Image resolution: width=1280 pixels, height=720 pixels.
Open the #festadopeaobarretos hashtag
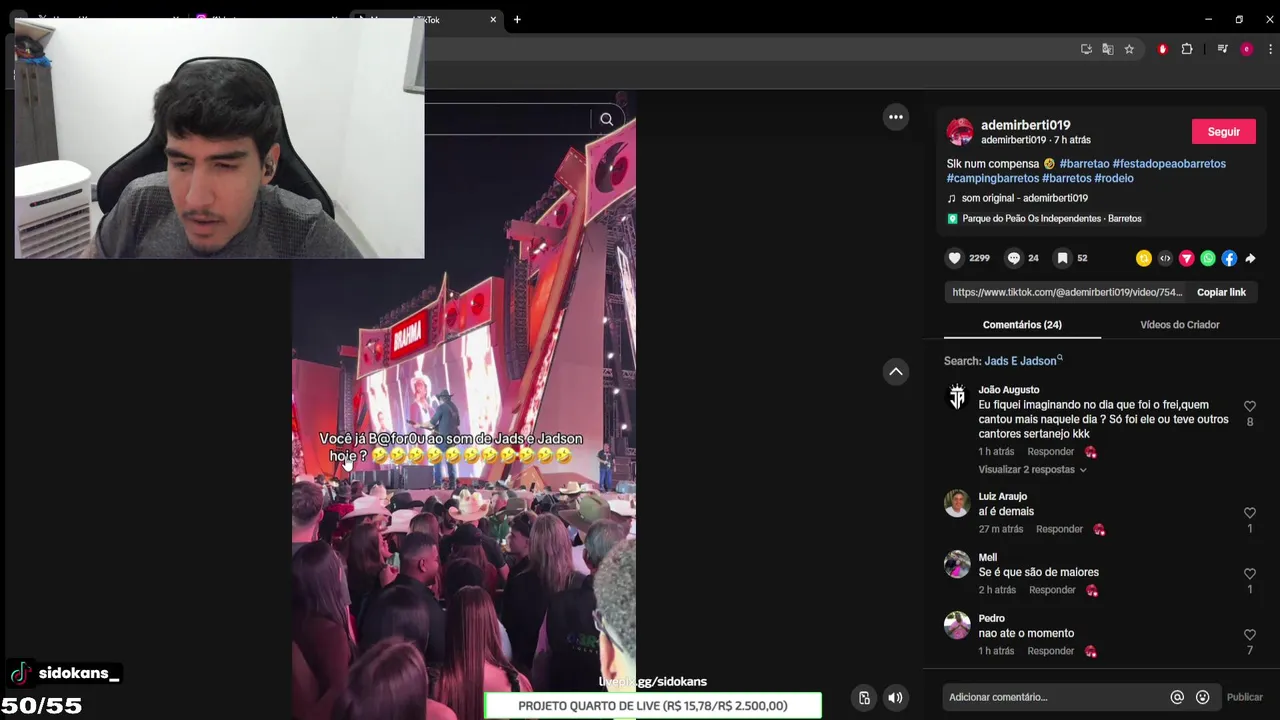pyautogui.click(x=1169, y=164)
